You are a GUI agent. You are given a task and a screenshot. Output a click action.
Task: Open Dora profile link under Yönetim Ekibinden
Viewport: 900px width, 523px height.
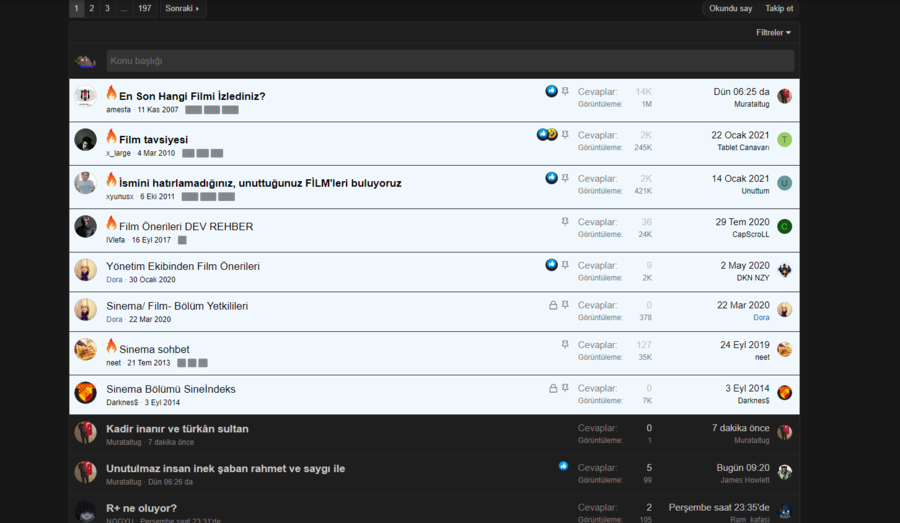[114, 280]
